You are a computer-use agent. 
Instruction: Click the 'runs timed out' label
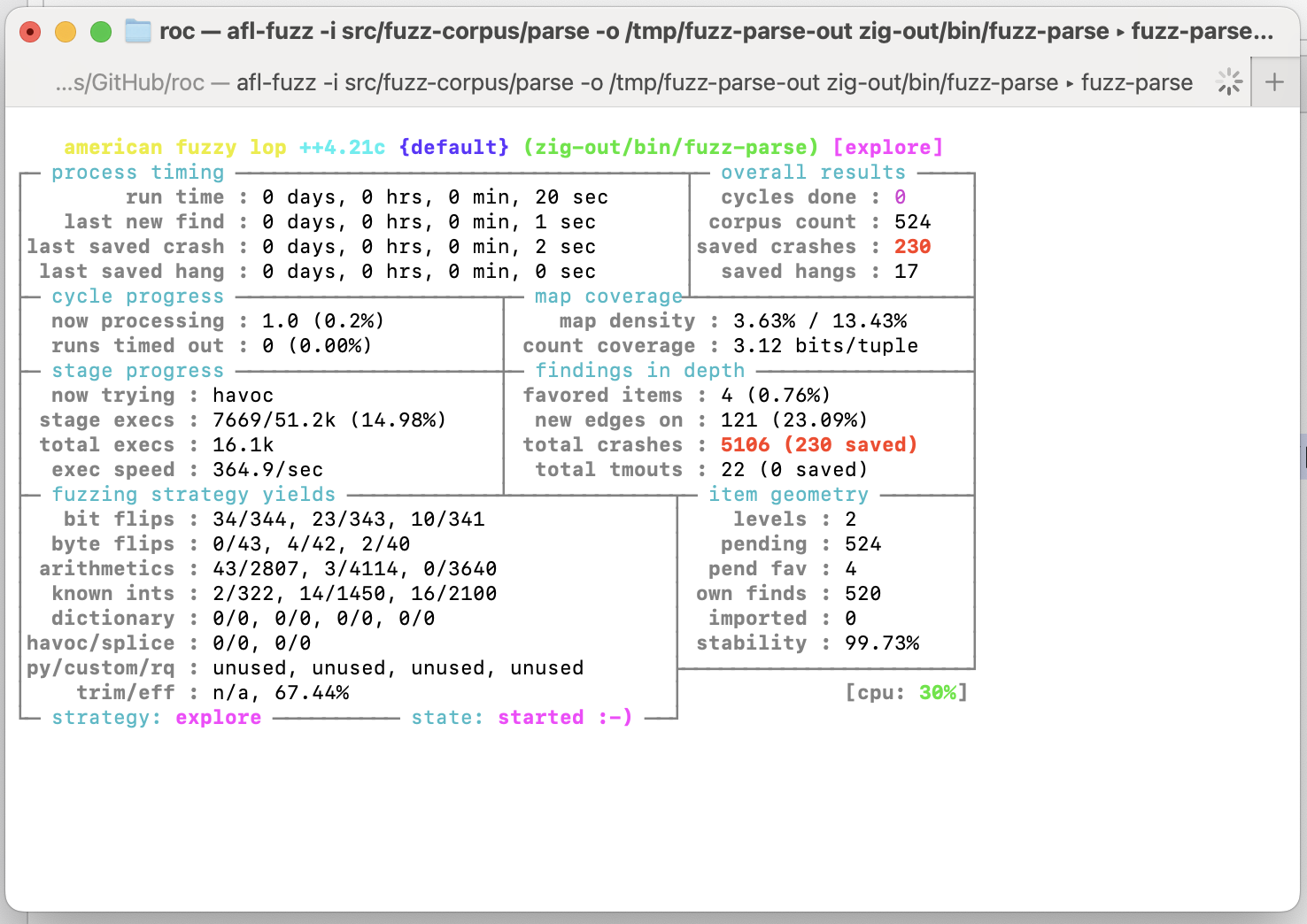pos(138,345)
